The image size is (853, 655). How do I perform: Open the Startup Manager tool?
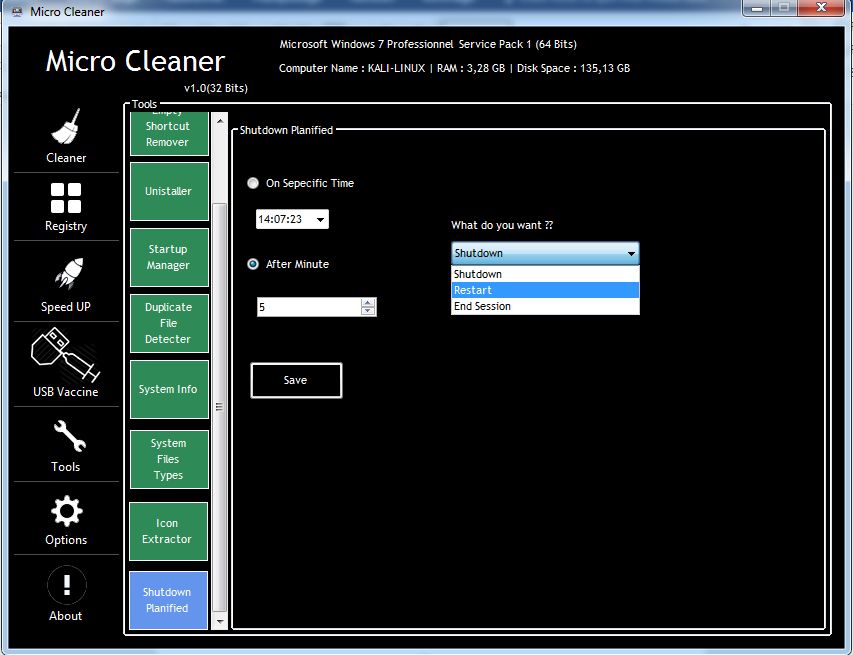[168, 257]
